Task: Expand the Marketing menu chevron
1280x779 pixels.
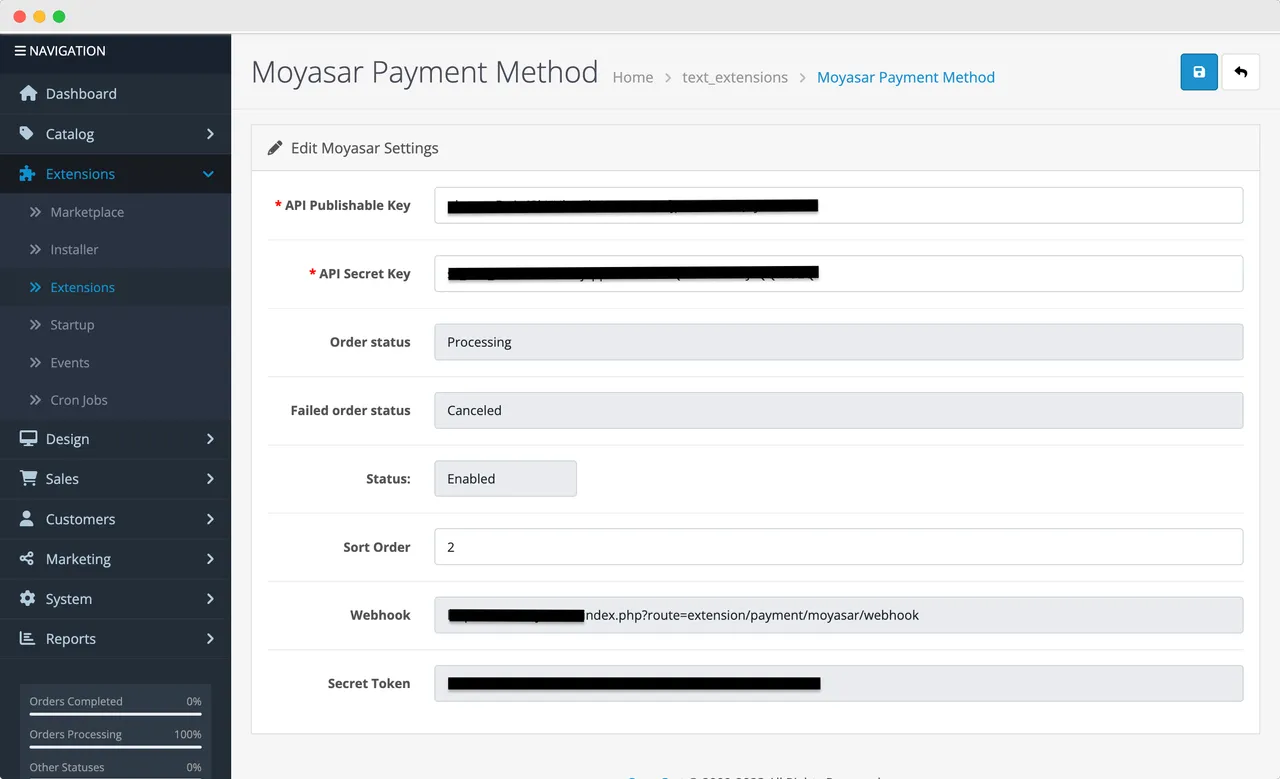Action: (x=210, y=559)
